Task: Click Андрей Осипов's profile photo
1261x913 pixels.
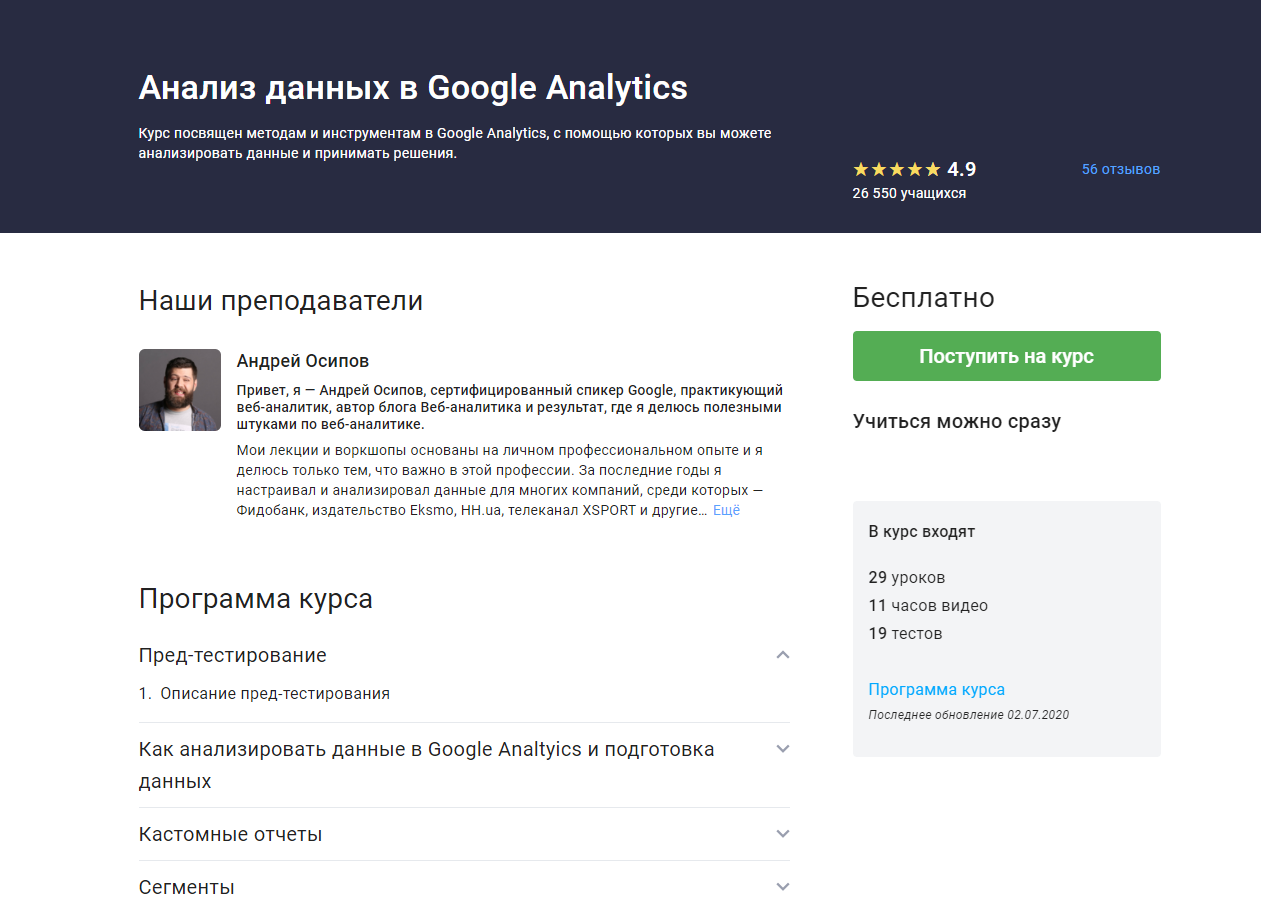Action: (x=180, y=390)
